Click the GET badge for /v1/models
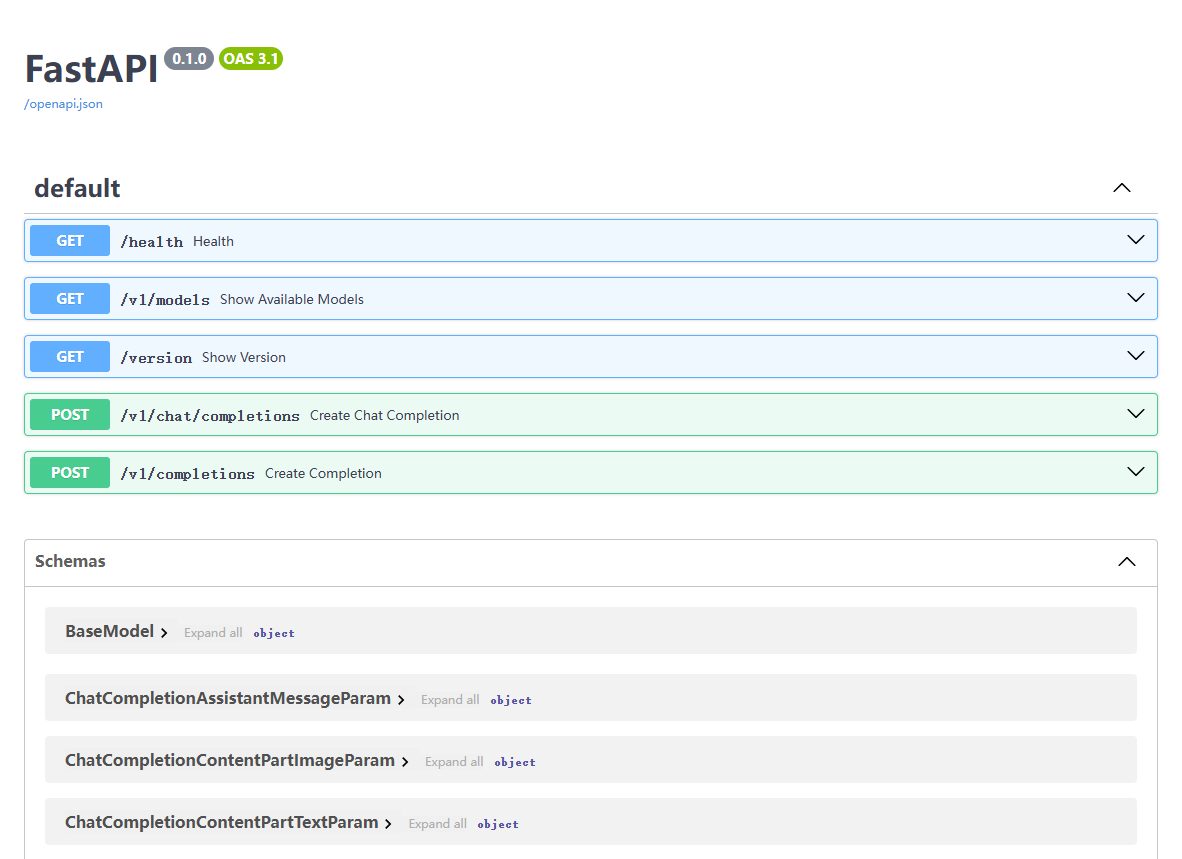The width and height of the screenshot is (1182, 859). tap(70, 298)
